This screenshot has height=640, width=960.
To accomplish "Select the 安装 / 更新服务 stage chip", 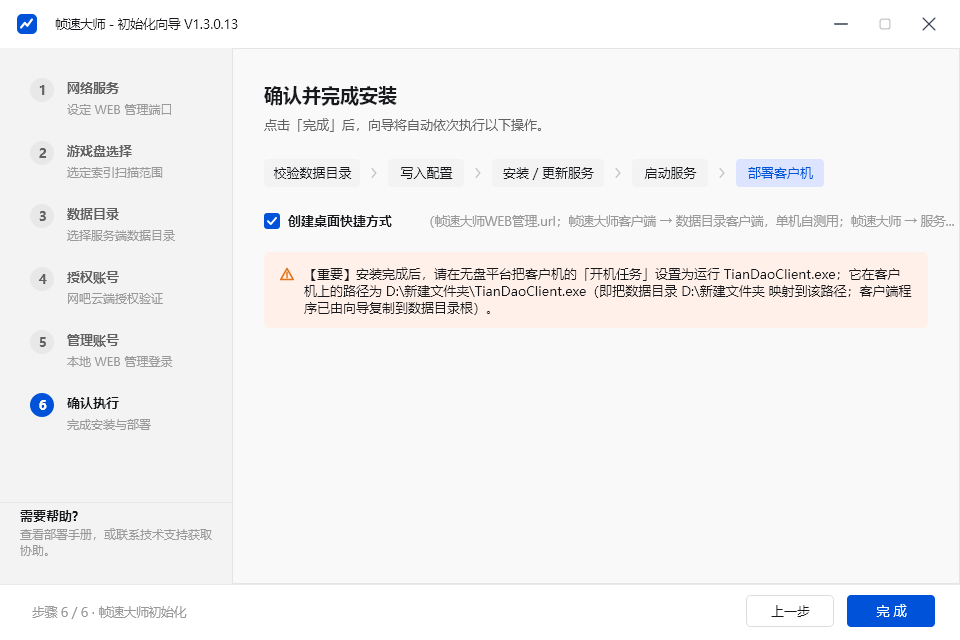I will tap(548, 173).
